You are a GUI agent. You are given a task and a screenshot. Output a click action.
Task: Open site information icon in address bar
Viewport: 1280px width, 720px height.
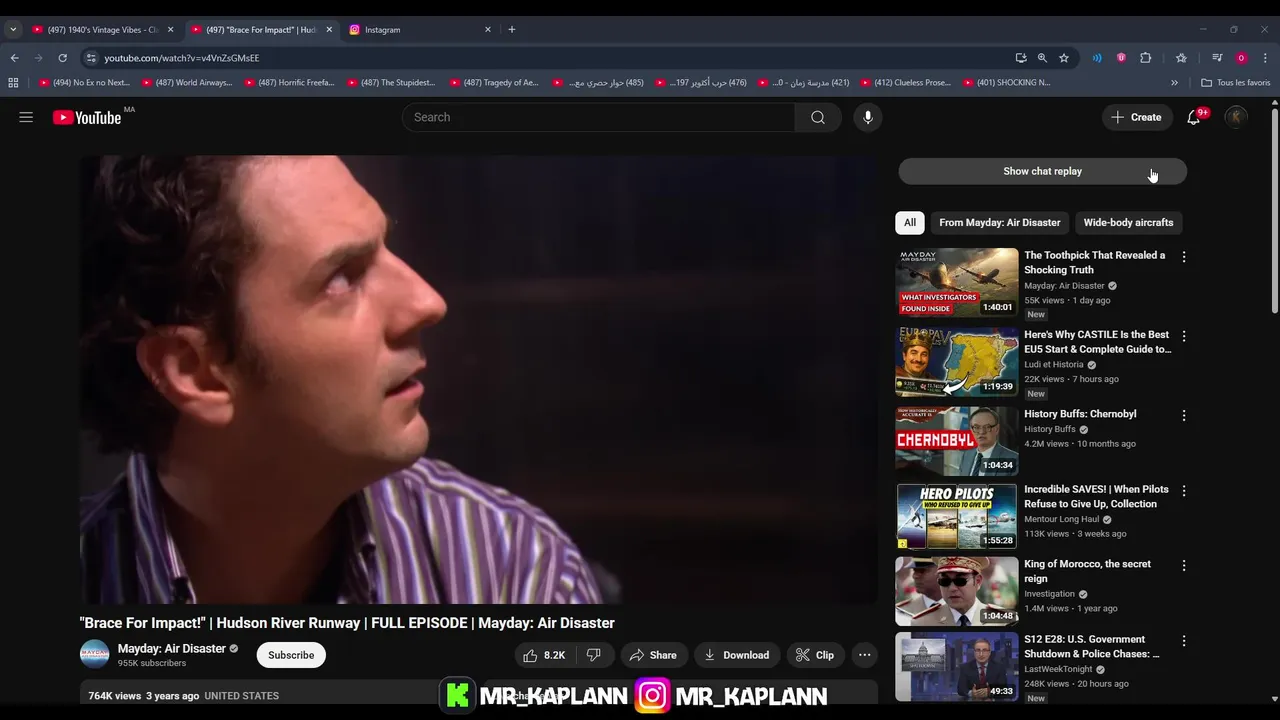[x=91, y=58]
